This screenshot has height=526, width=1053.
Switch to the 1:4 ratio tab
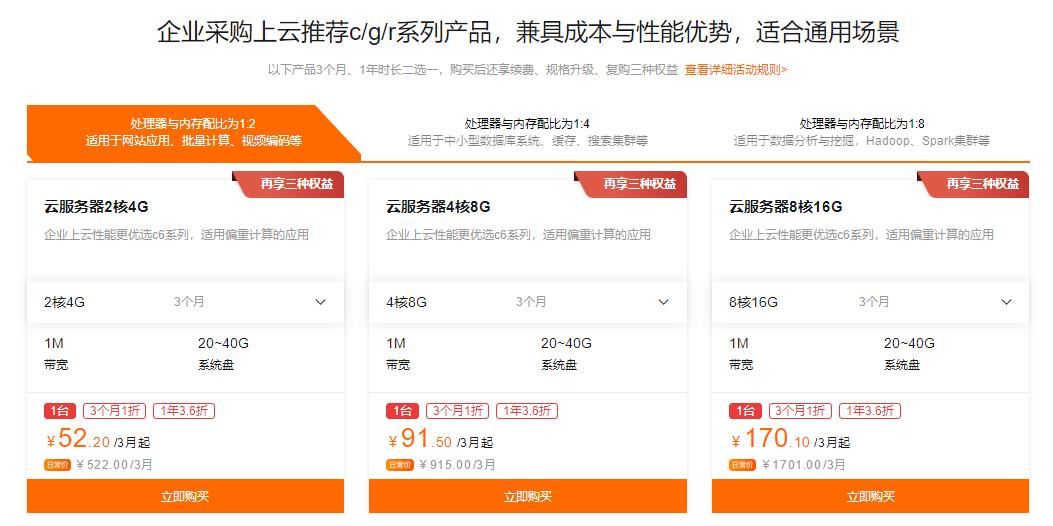(x=527, y=132)
